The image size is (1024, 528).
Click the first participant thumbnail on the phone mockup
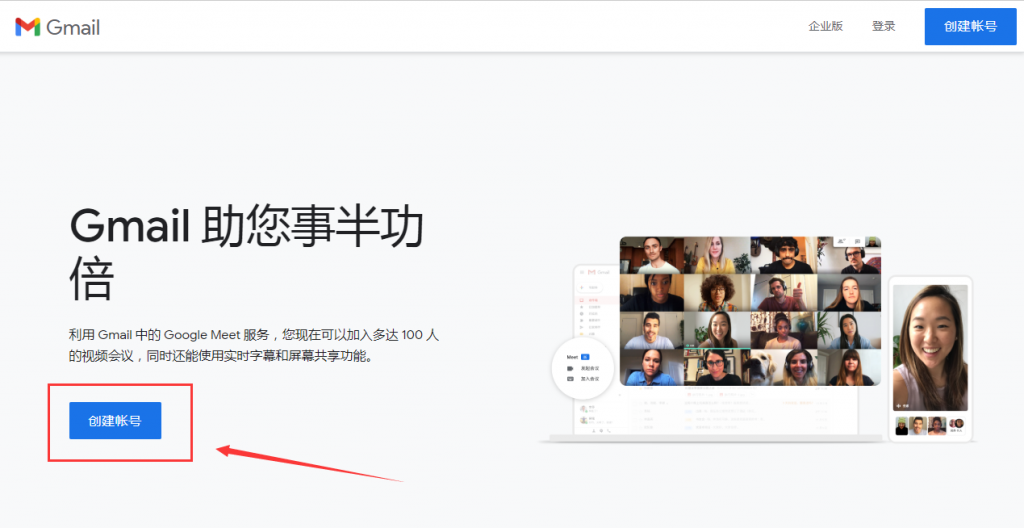(x=902, y=425)
